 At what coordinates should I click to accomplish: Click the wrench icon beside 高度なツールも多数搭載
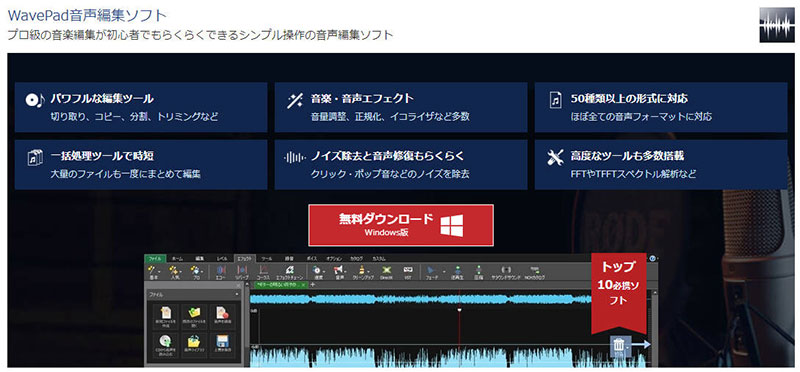[555, 157]
